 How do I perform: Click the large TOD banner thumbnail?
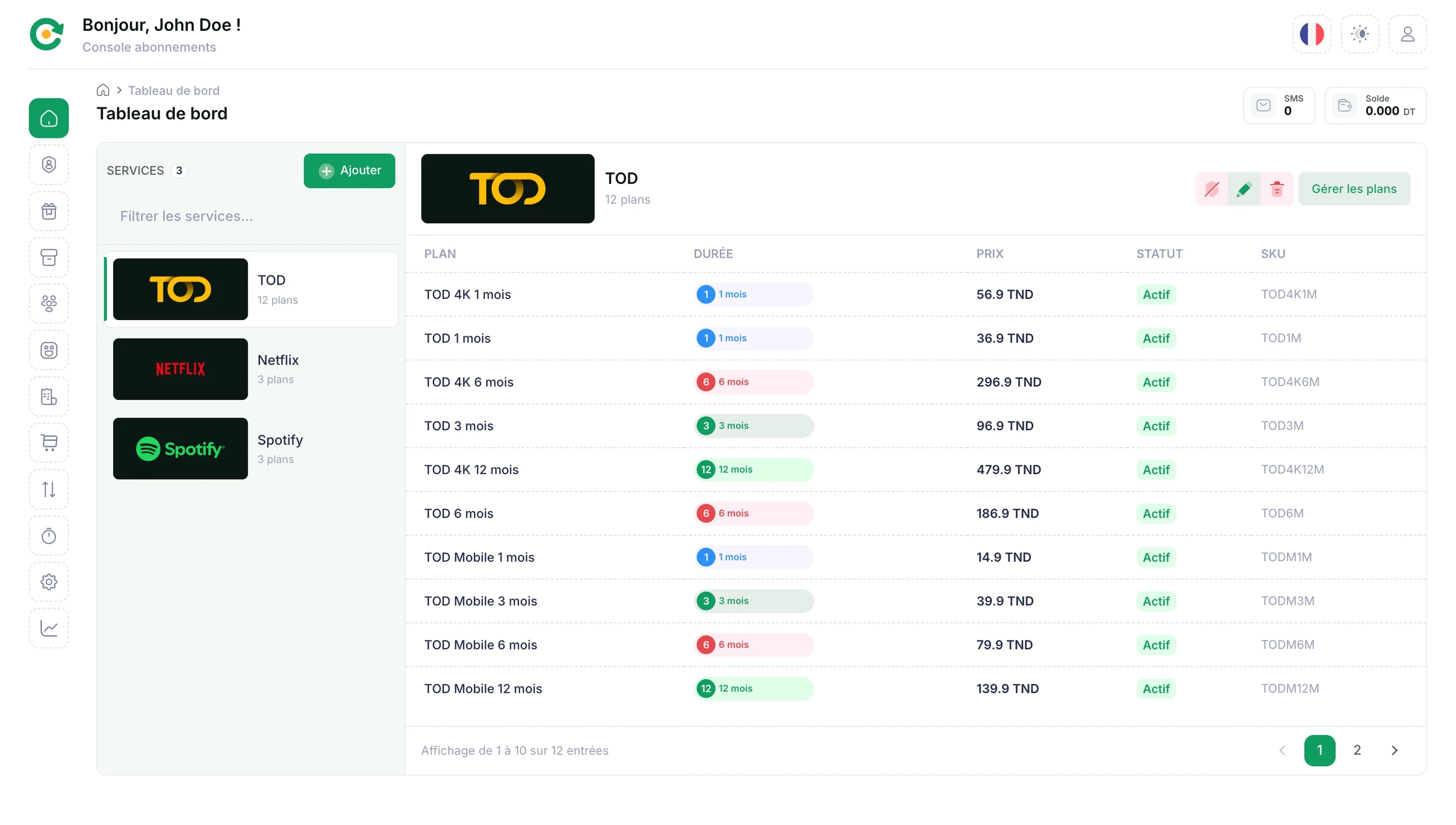pyautogui.click(x=508, y=189)
